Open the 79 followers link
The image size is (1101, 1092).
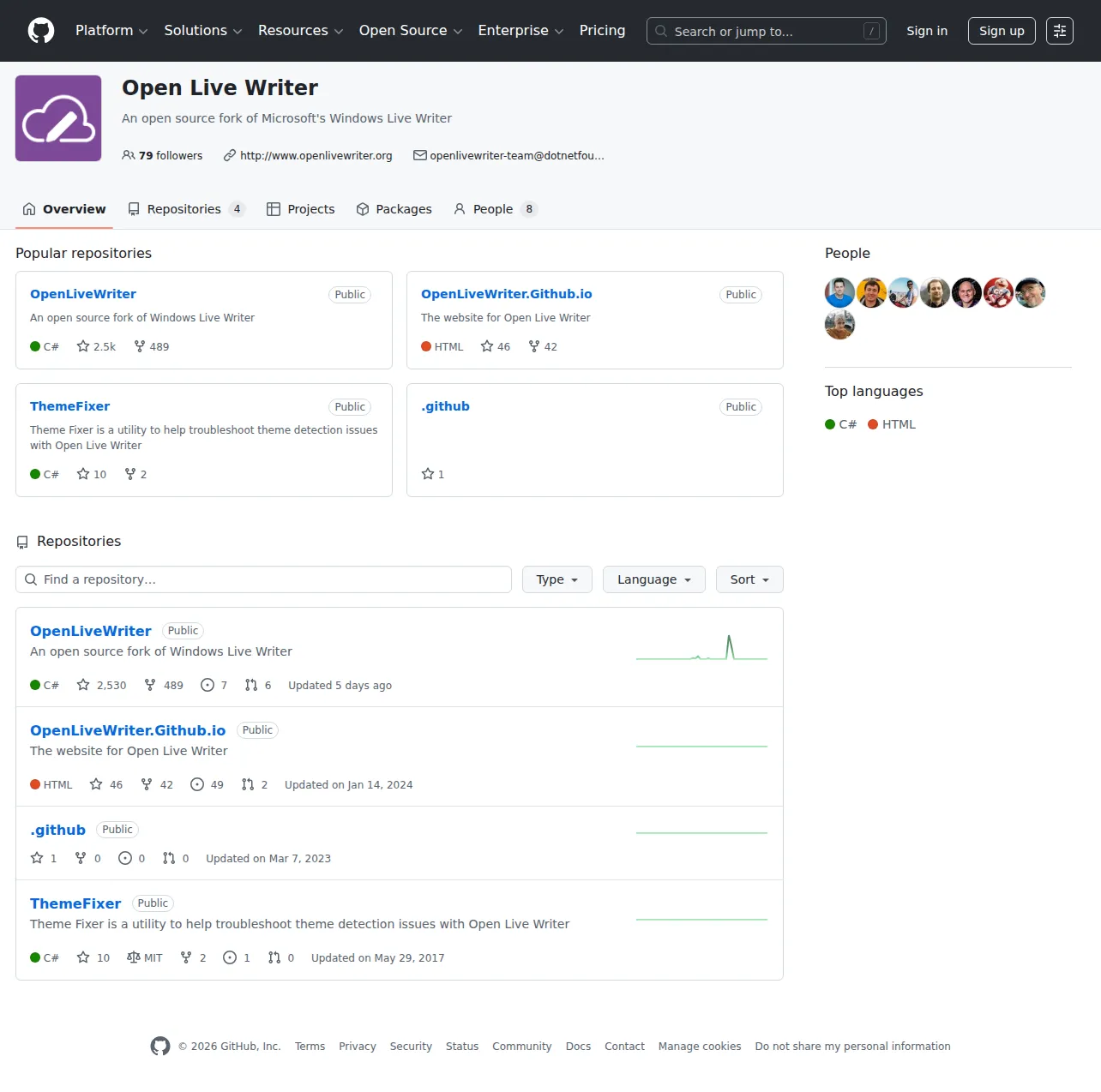tap(163, 156)
